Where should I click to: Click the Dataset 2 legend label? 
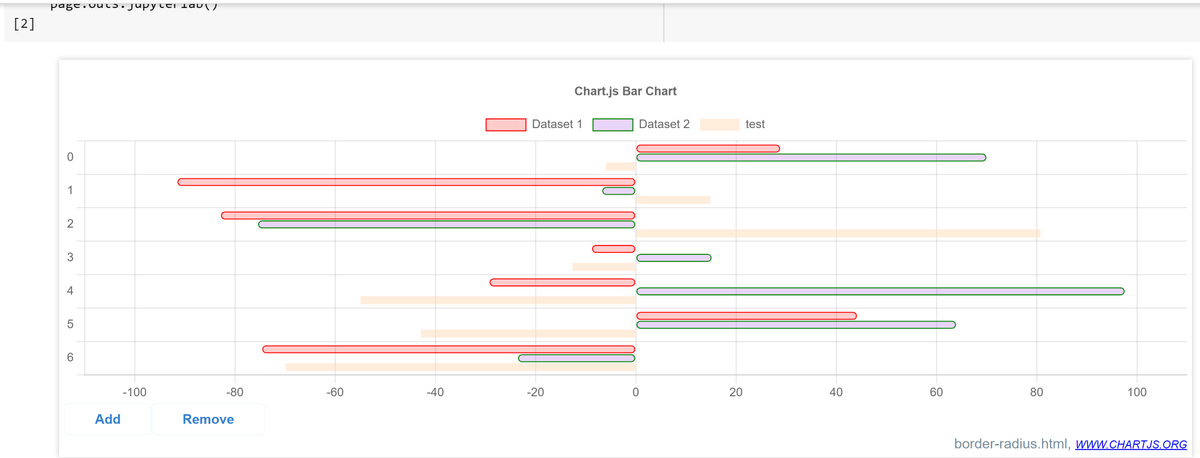tap(664, 125)
